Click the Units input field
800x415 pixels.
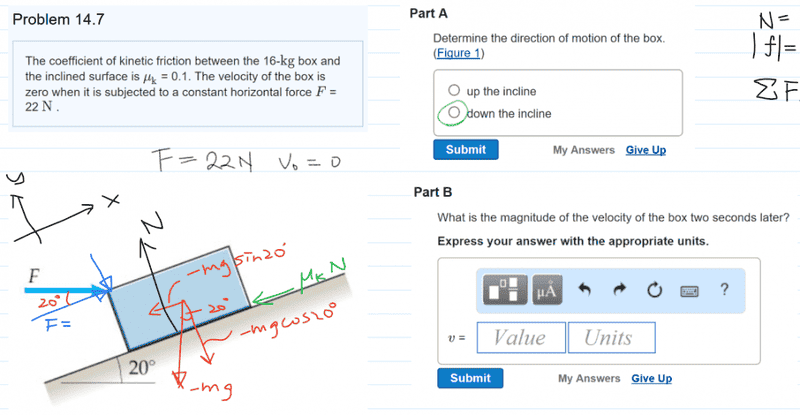point(612,337)
